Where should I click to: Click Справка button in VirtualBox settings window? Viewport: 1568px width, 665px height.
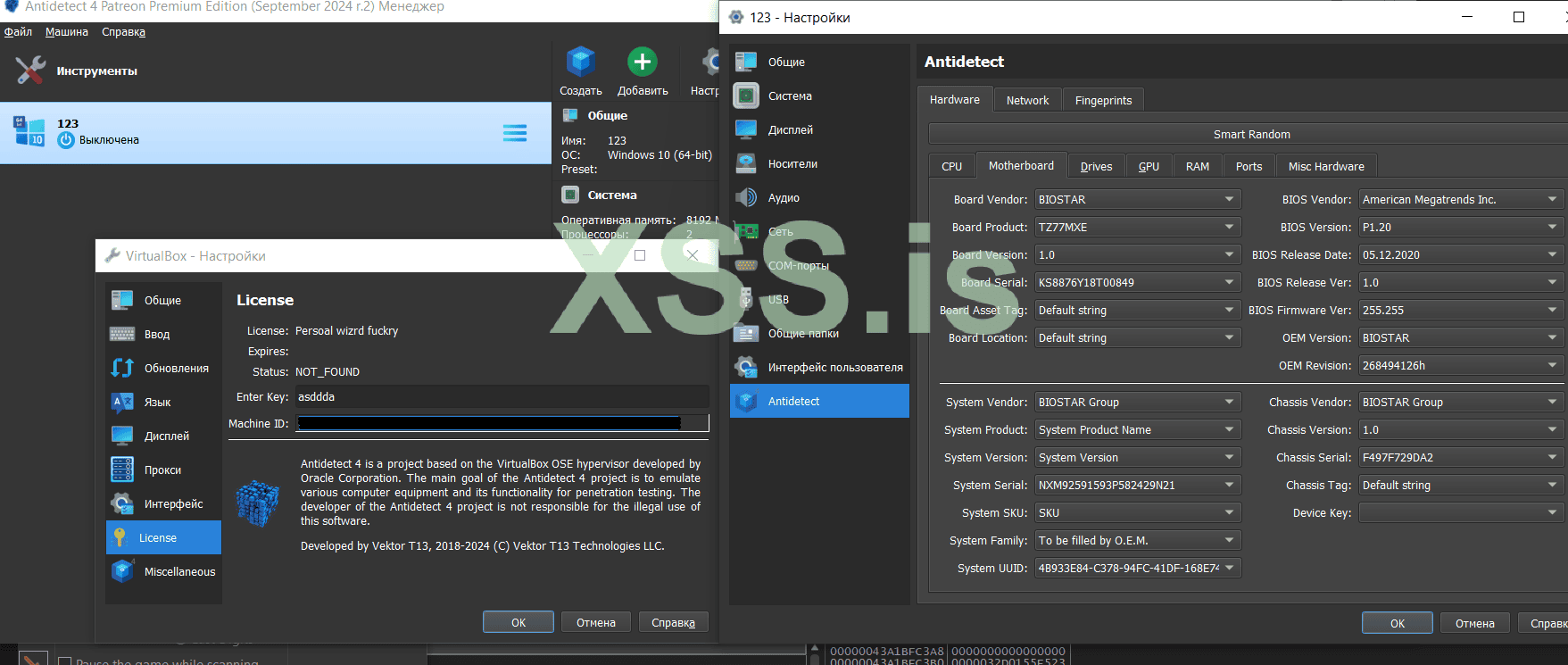pyautogui.click(x=673, y=622)
